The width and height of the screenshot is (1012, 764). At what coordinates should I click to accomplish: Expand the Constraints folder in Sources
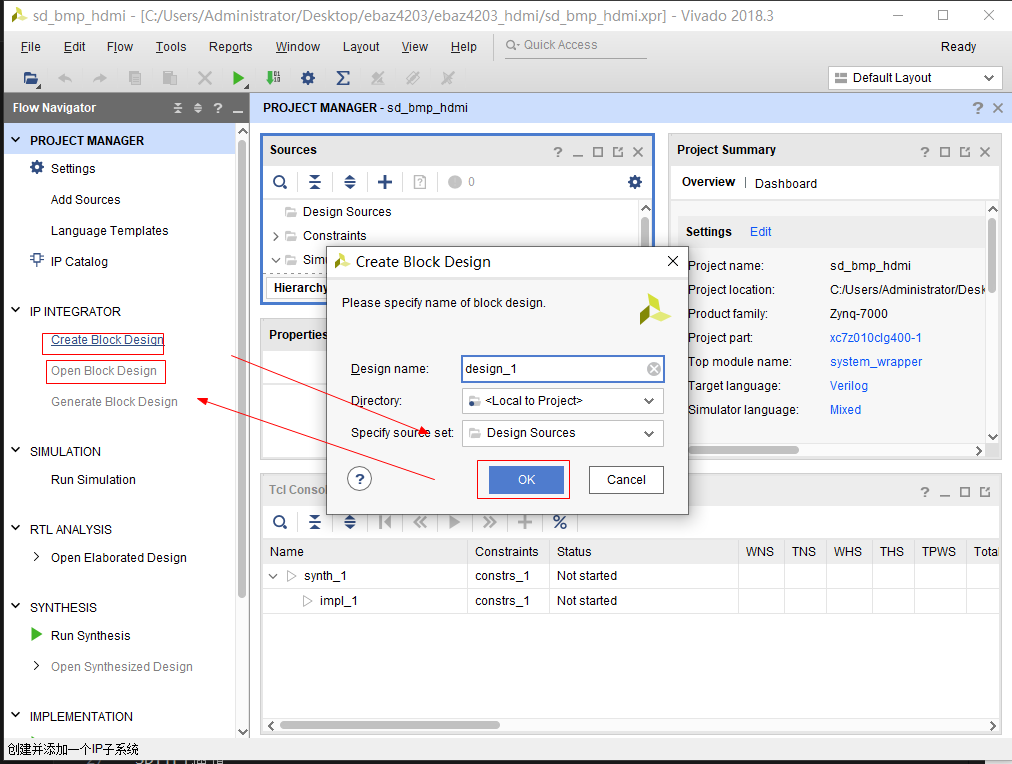(276, 236)
